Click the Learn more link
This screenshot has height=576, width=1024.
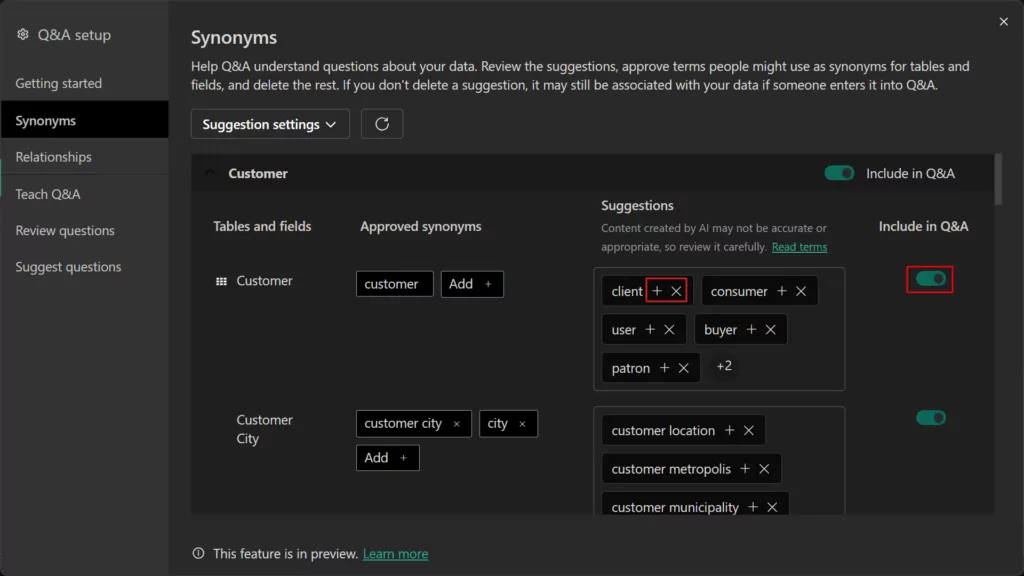pyautogui.click(x=395, y=553)
